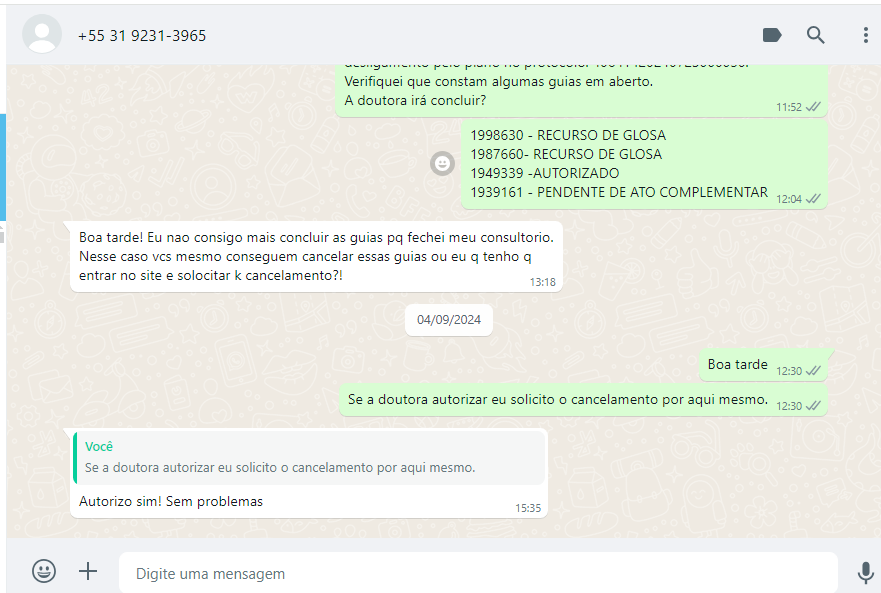881x593 pixels.
Task: React with the emoji beside the guias message
Action: (442, 164)
